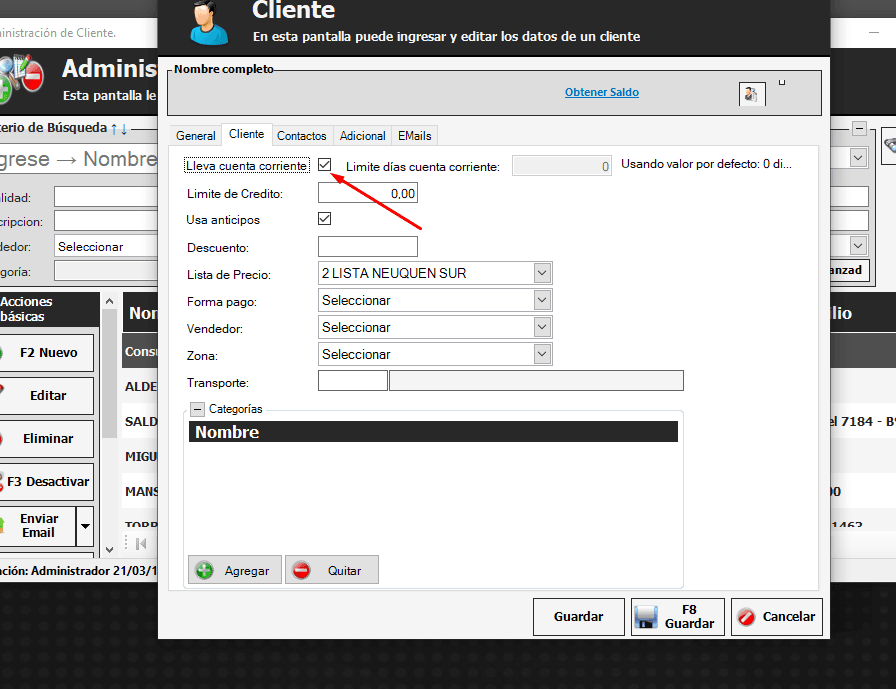Click the red cancel icon on Cancelar
Image resolution: width=896 pixels, height=689 pixels.
tap(745, 617)
